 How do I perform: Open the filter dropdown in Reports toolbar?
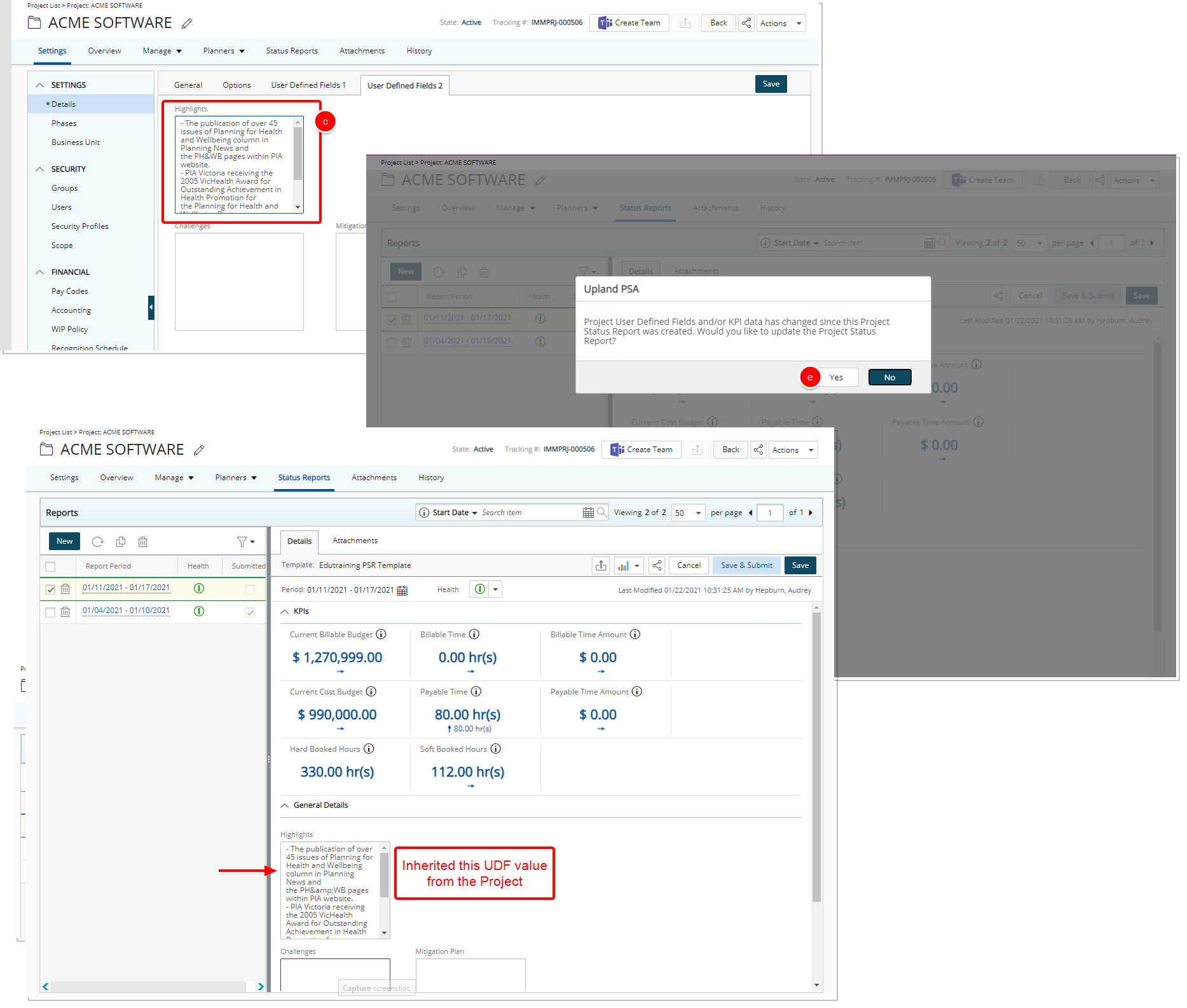pos(246,542)
